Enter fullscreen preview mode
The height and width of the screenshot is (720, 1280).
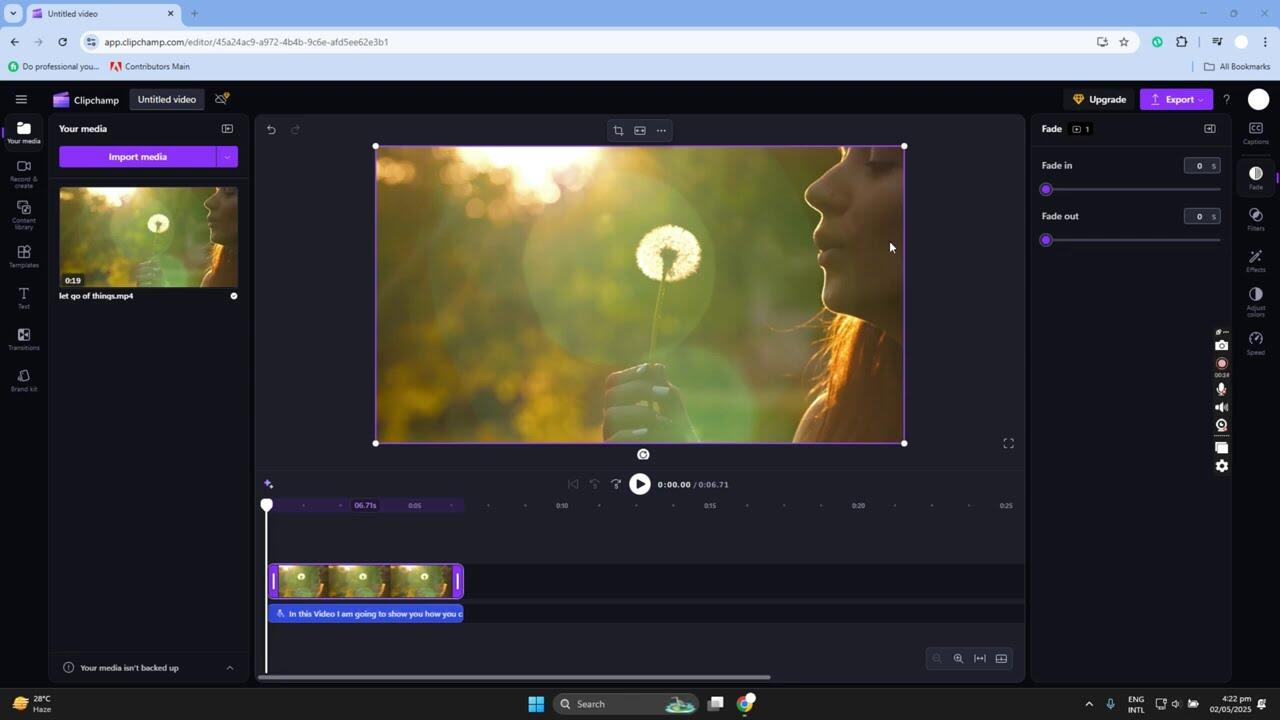(1008, 443)
